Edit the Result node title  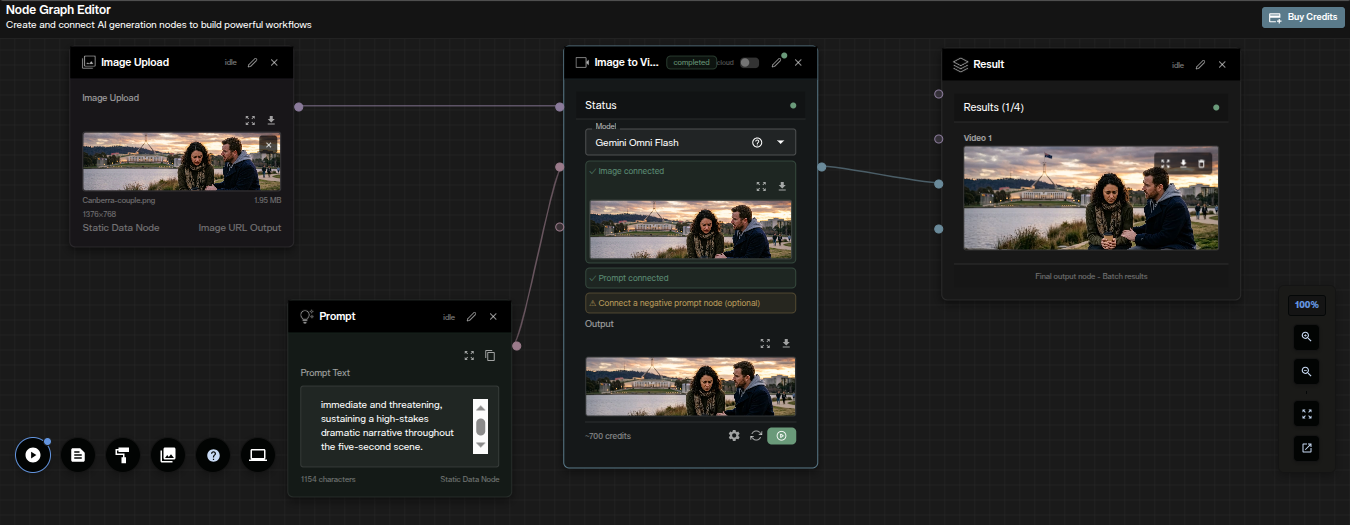click(1200, 64)
